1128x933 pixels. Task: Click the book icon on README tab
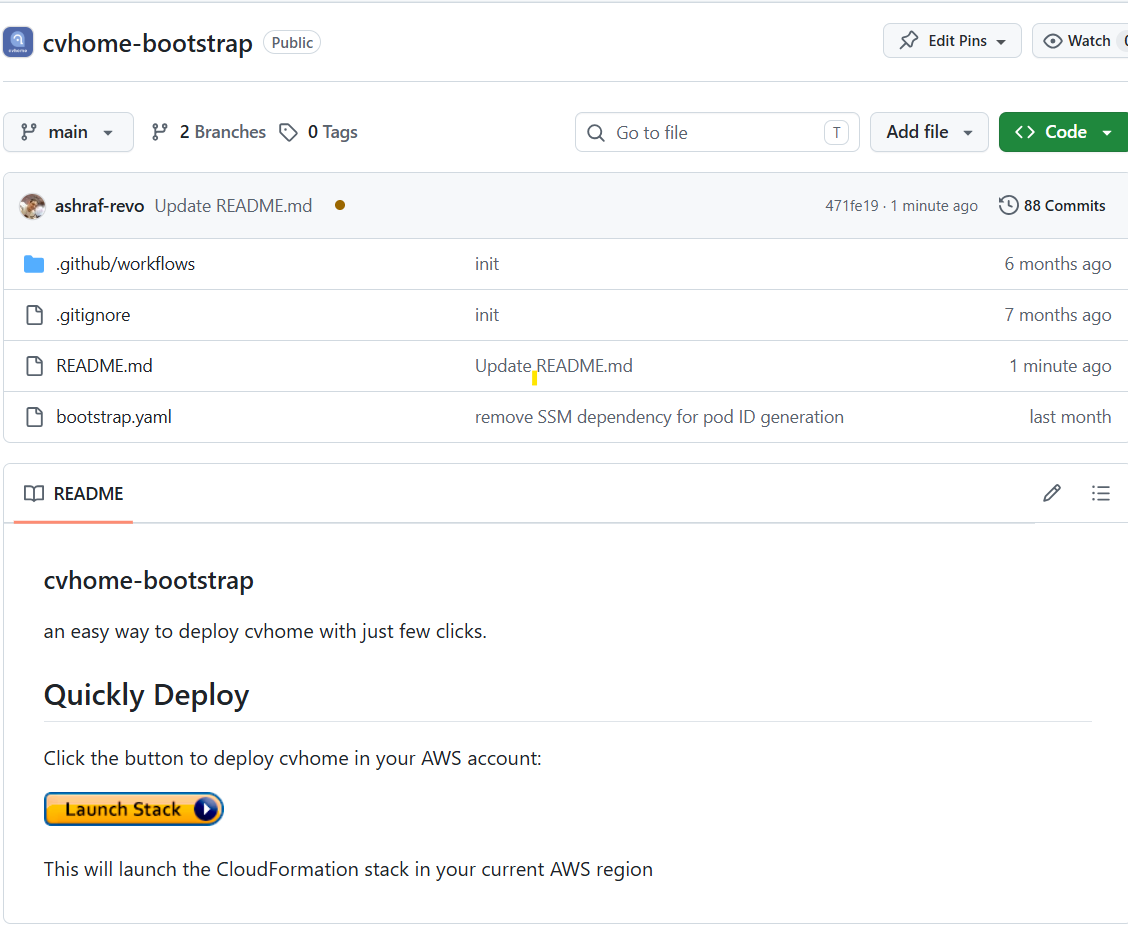click(x=34, y=493)
